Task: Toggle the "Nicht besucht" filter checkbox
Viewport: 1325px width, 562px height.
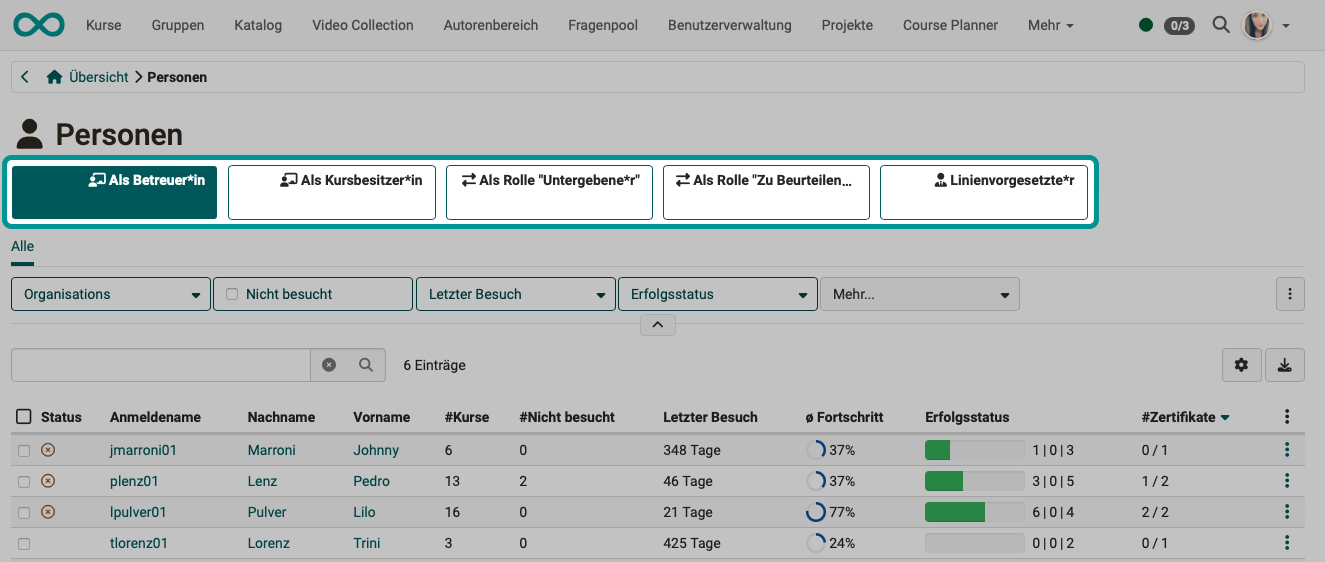Action: tap(232, 294)
